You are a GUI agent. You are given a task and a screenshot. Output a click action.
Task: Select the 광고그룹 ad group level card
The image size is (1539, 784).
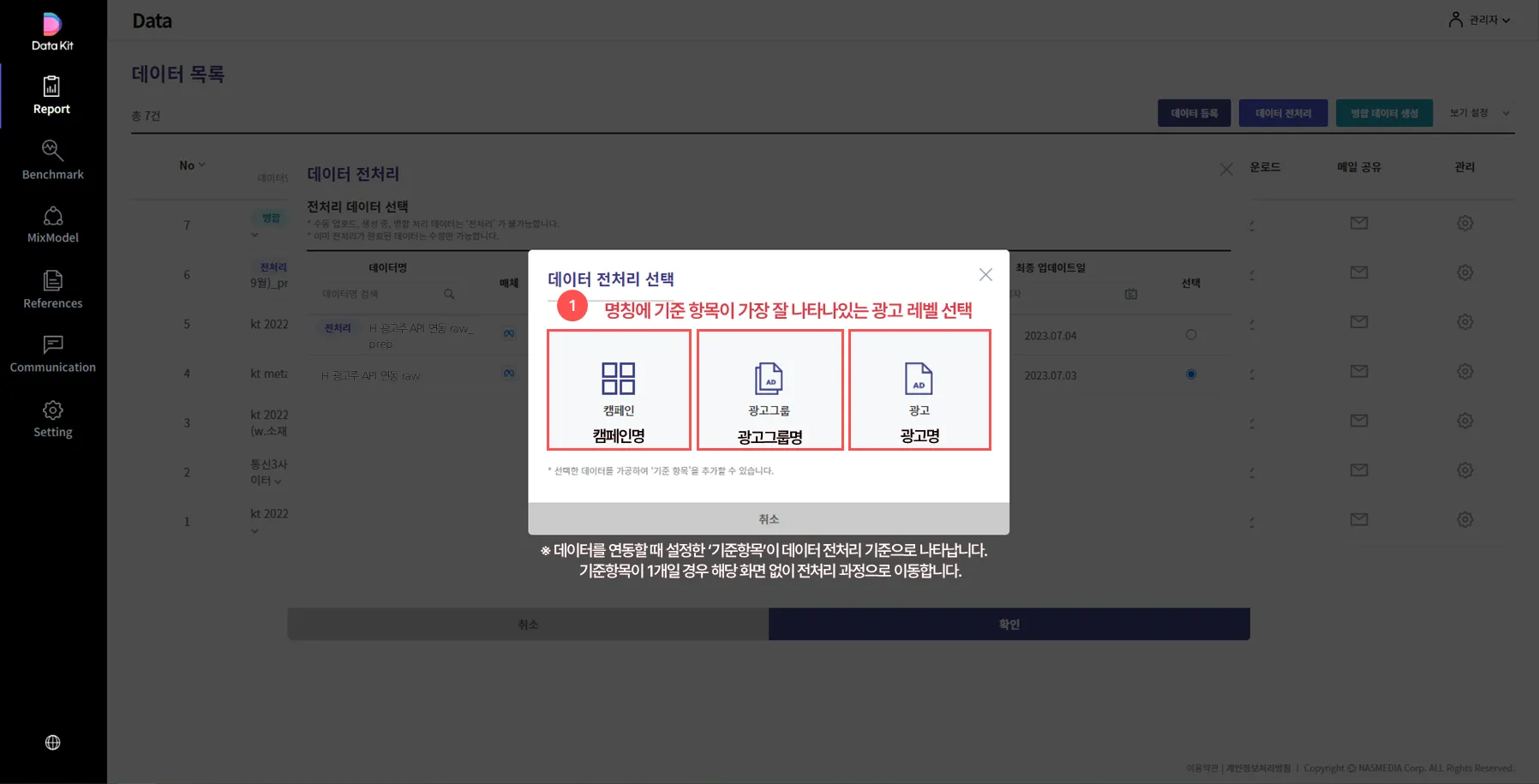[769, 390]
